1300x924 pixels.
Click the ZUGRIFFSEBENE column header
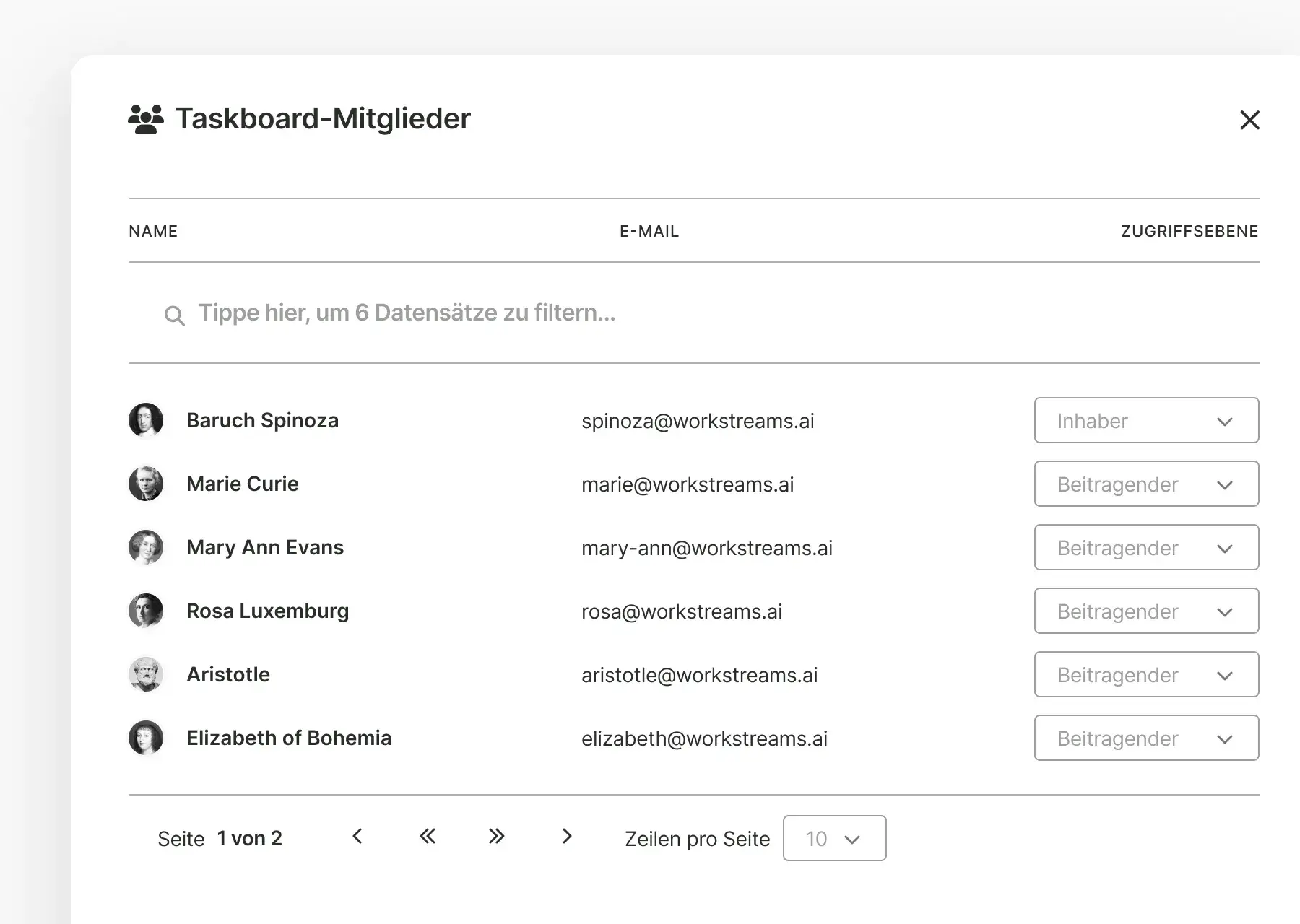pos(1189,231)
